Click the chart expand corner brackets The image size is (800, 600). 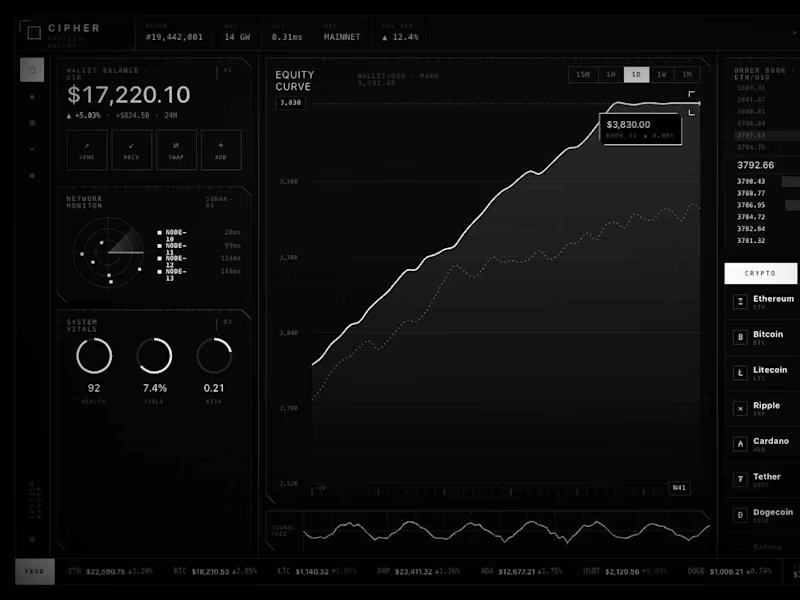coord(691,103)
